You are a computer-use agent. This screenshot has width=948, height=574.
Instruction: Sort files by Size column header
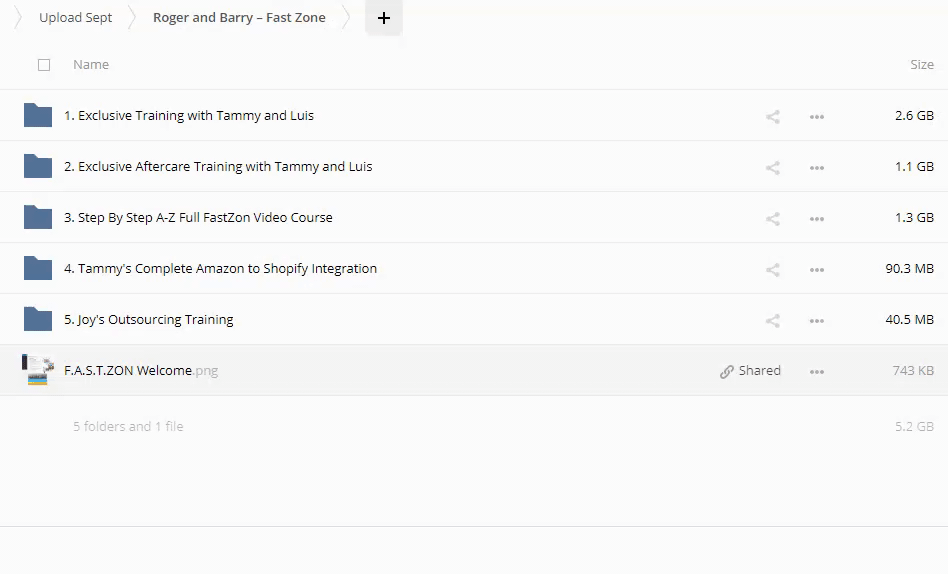[x=921, y=65]
